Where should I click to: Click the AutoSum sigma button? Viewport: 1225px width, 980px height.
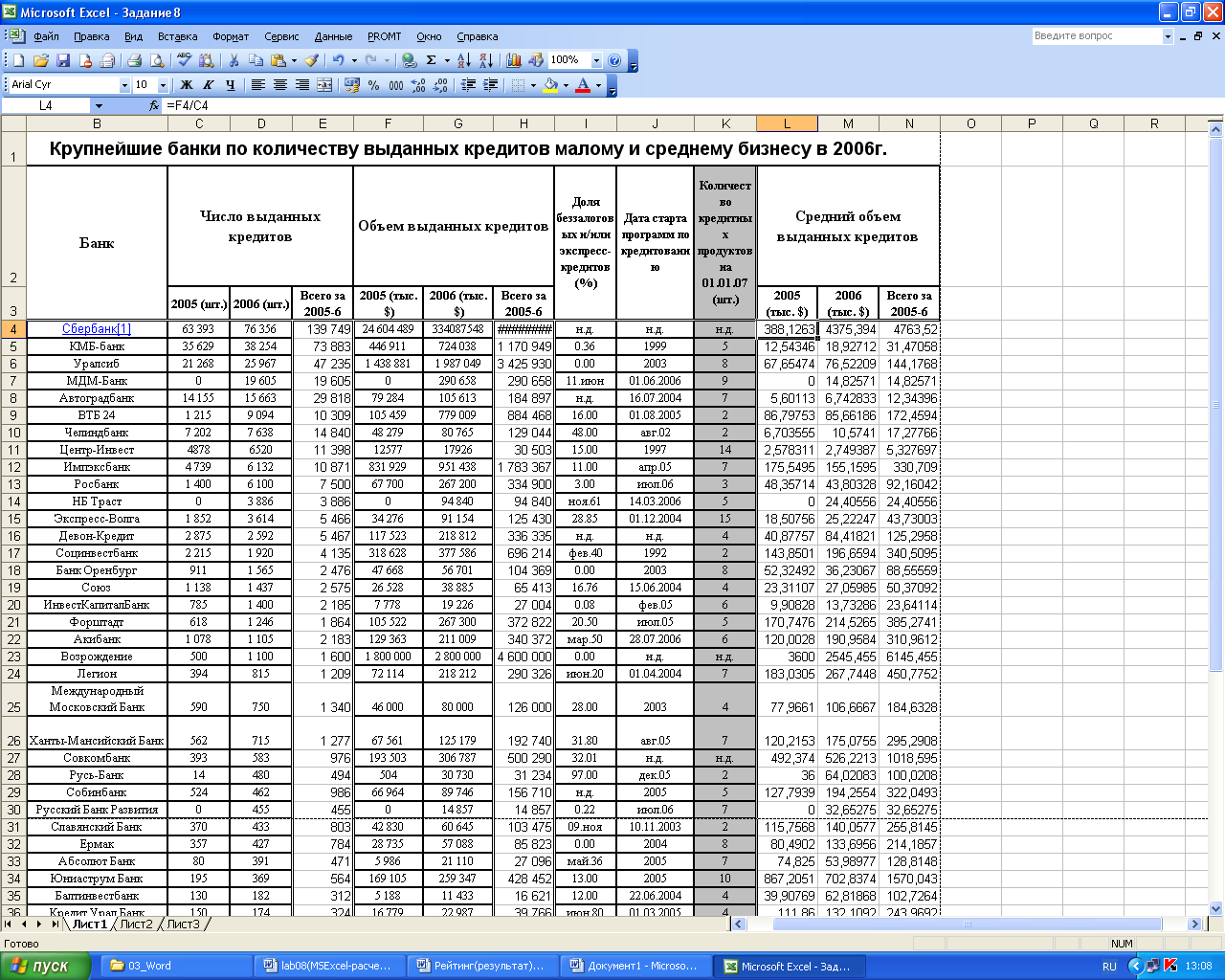(432, 60)
